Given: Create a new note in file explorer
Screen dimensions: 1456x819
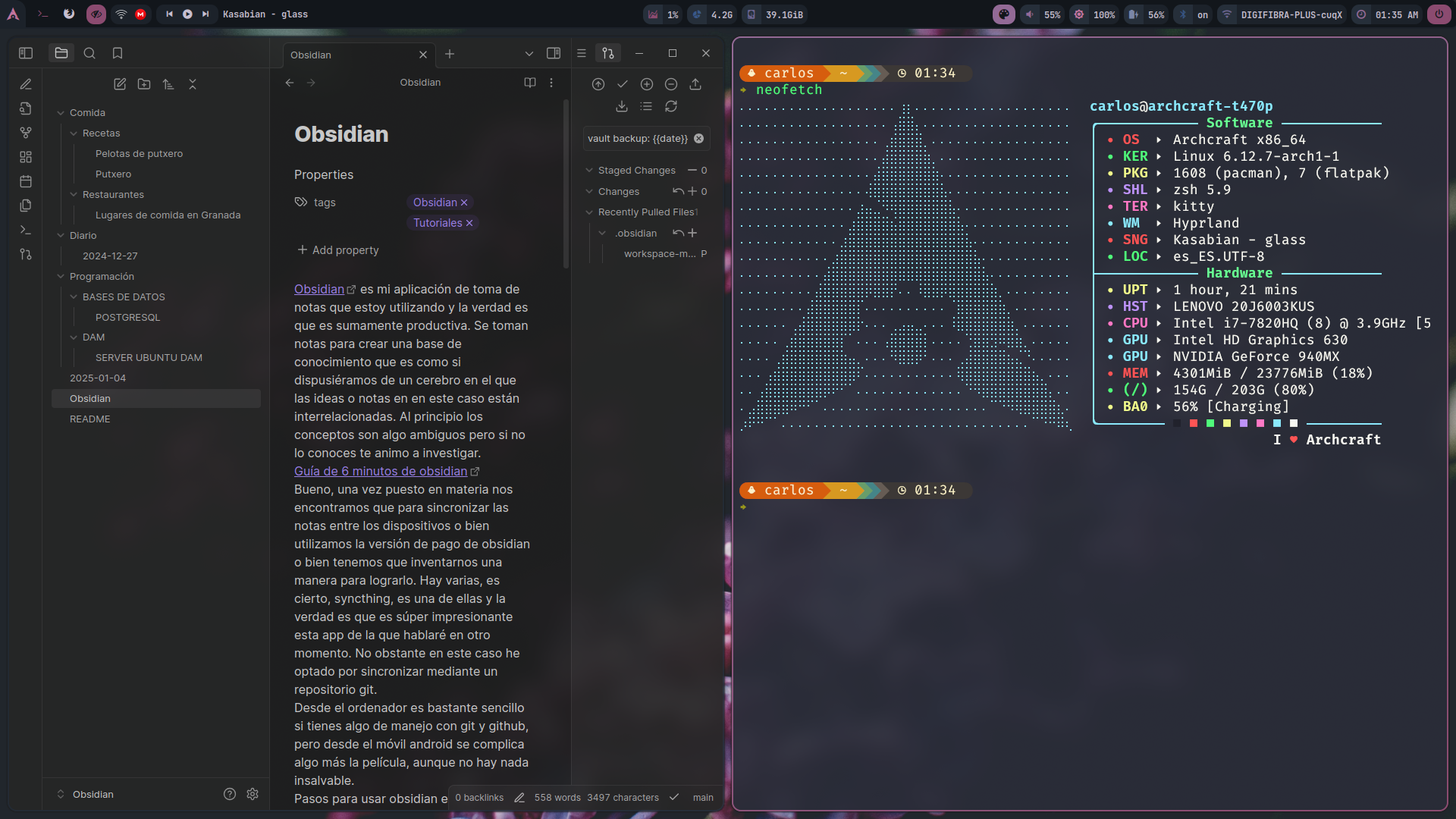Looking at the screenshot, I should tap(120, 84).
